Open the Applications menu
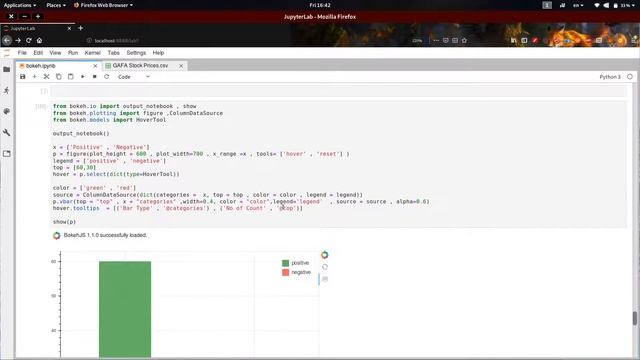Image resolution: width=640 pixels, height=360 pixels. [x=20, y=5]
